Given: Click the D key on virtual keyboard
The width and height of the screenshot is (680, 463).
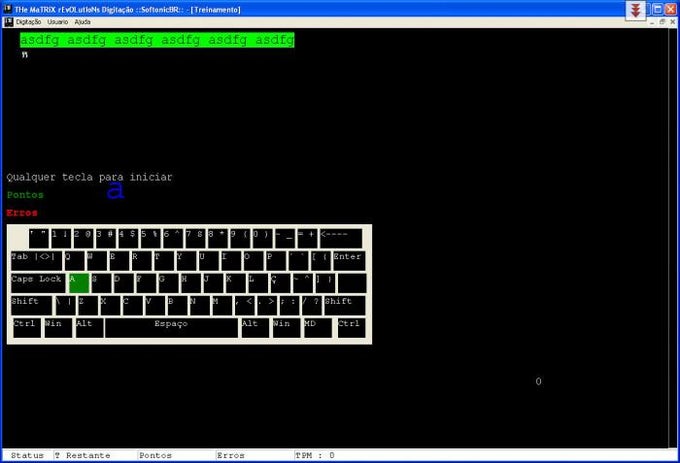Looking at the screenshot, I should 124,283.
